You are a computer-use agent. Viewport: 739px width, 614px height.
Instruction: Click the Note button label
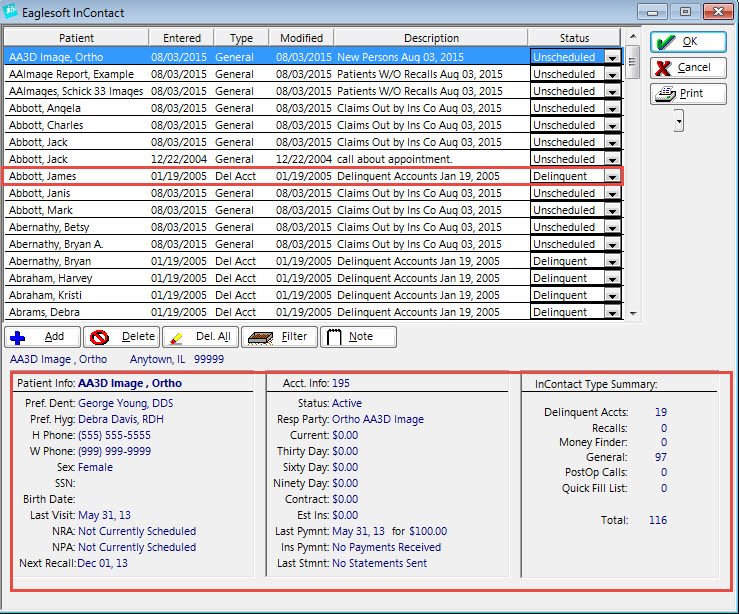[361, 336]
